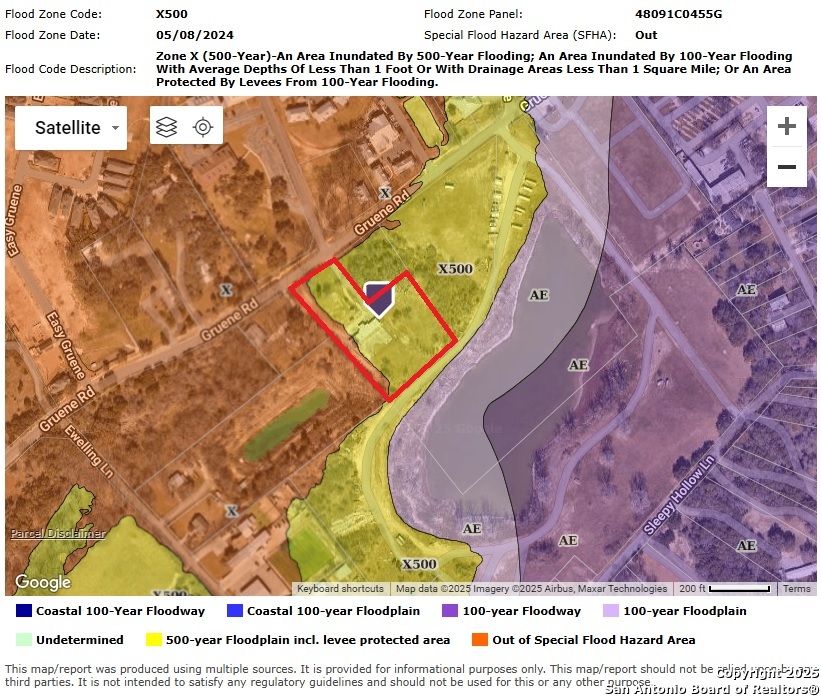Click the Coastal 100-year Floodplain legend swatch
Image resolution: width=821 pixels, height=697 pixels.
point(235,611)
